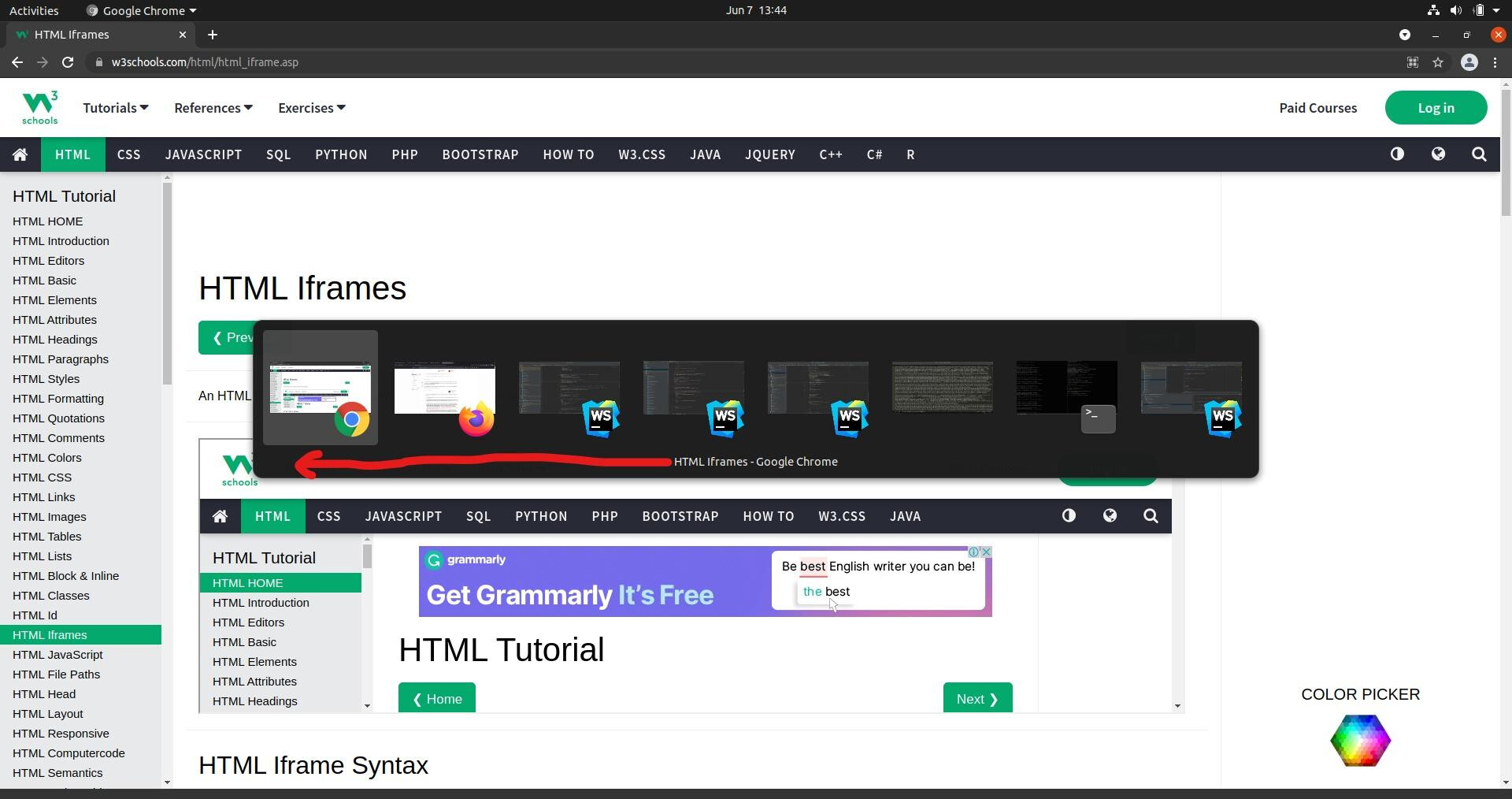Click the Log in button

[1436, 108]
